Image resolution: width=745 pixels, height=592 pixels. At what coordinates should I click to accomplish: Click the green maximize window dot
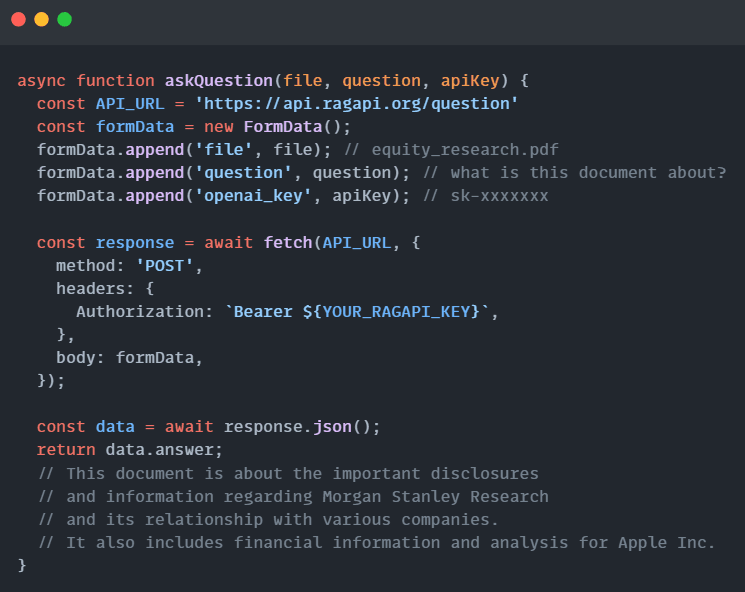click(65, 19)
